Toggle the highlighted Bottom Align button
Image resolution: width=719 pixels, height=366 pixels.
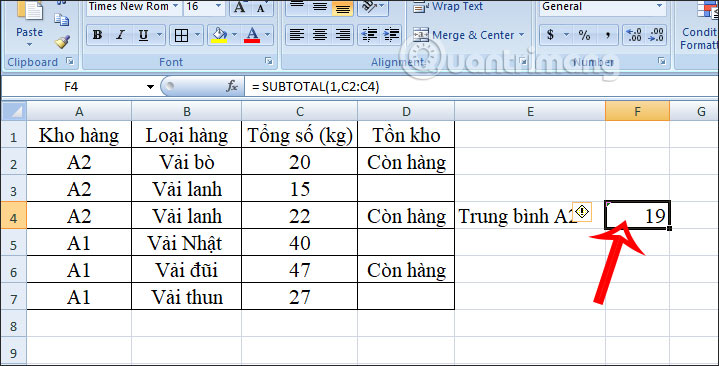click(343, 7)
